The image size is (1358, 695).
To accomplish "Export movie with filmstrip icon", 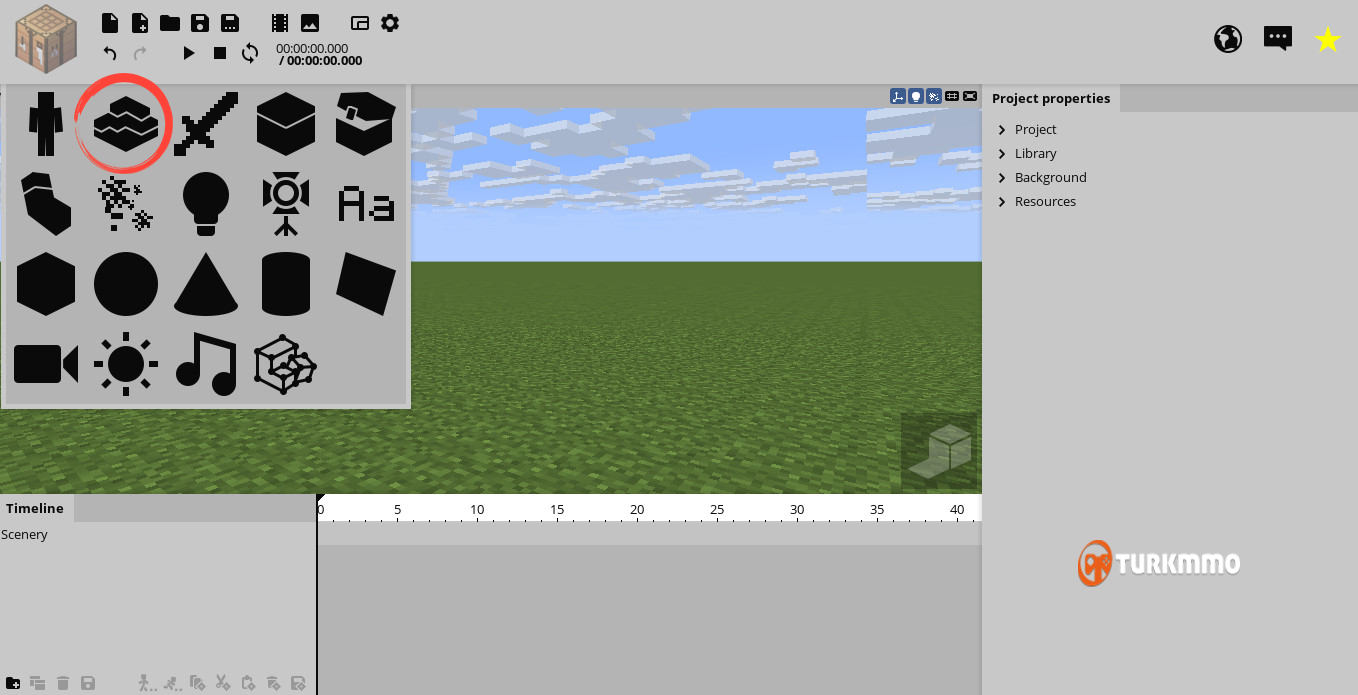I will click(280, 22).
